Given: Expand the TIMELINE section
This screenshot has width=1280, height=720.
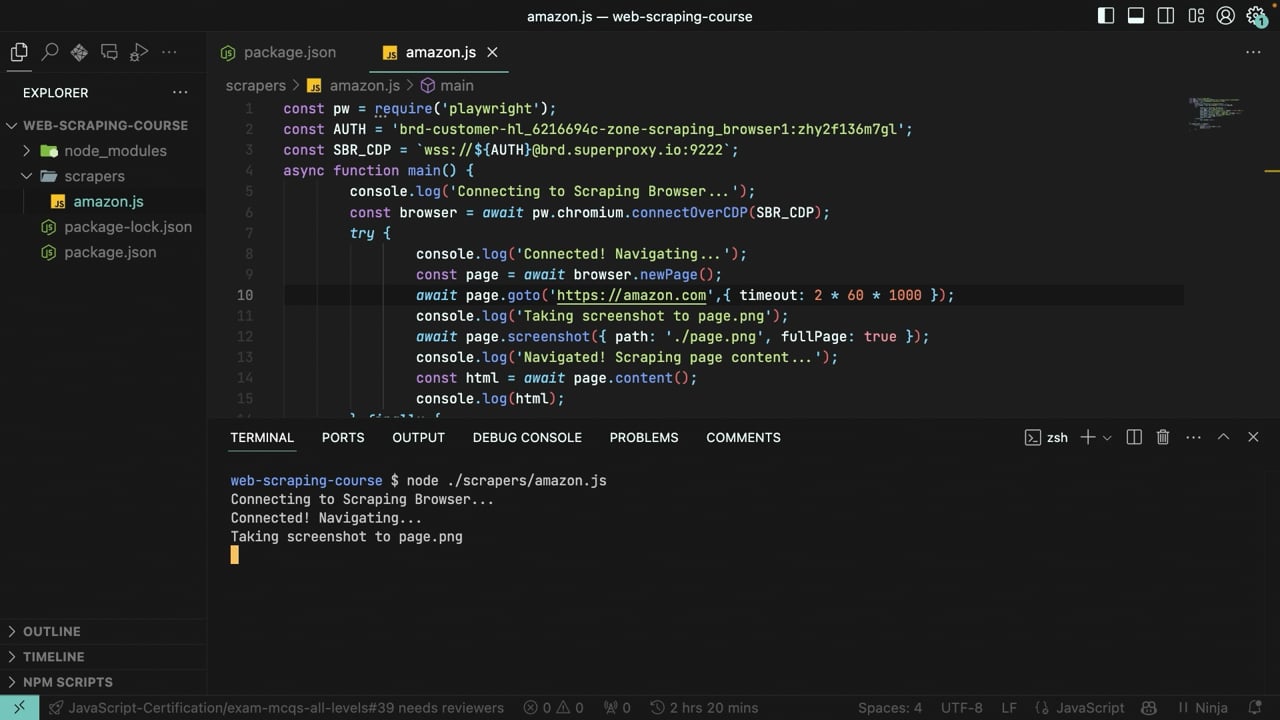Looking at the screenshot, I should click(x=104, y=657).
